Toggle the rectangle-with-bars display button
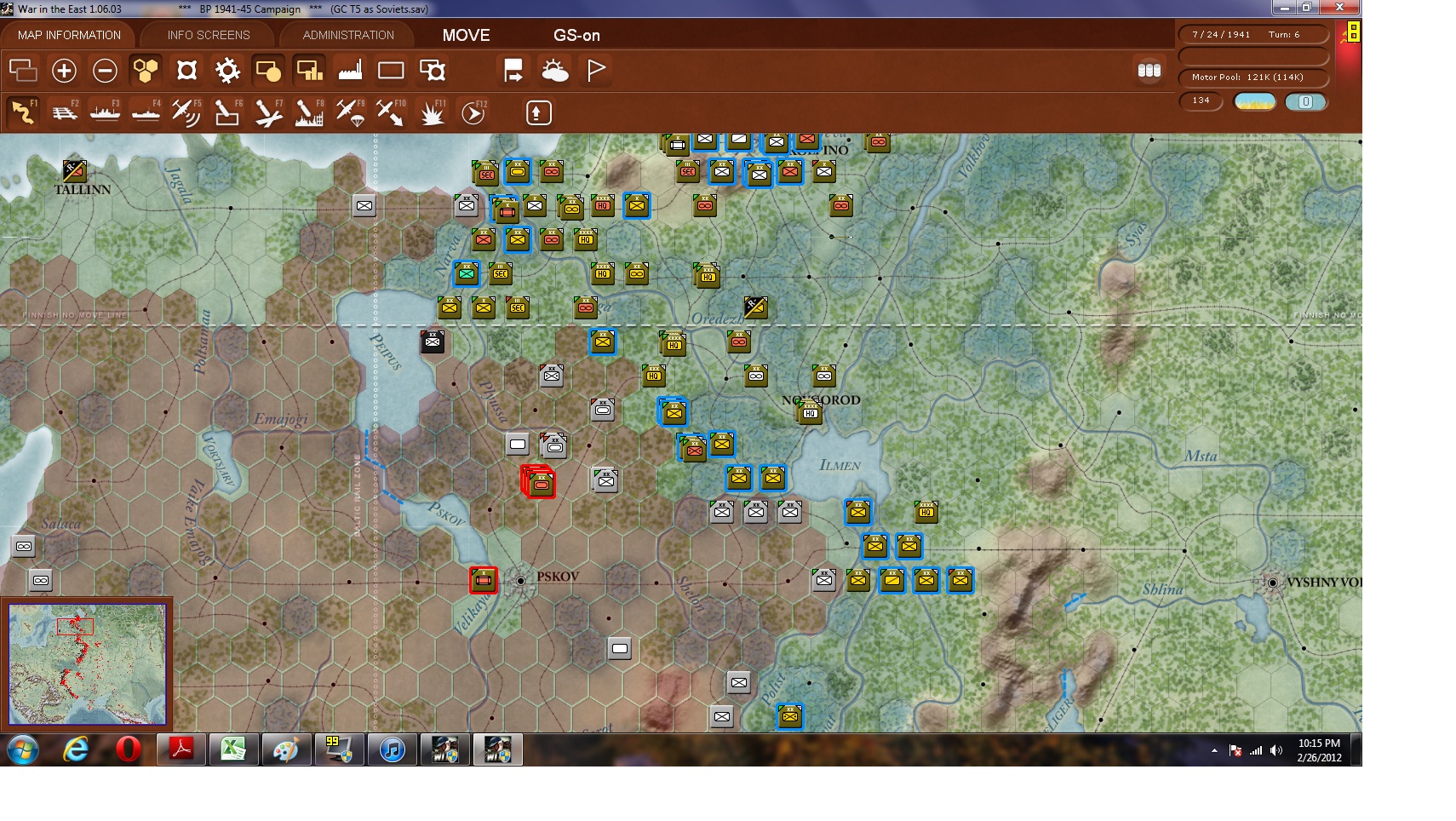The image size is (1456, 821). (309, 71)
